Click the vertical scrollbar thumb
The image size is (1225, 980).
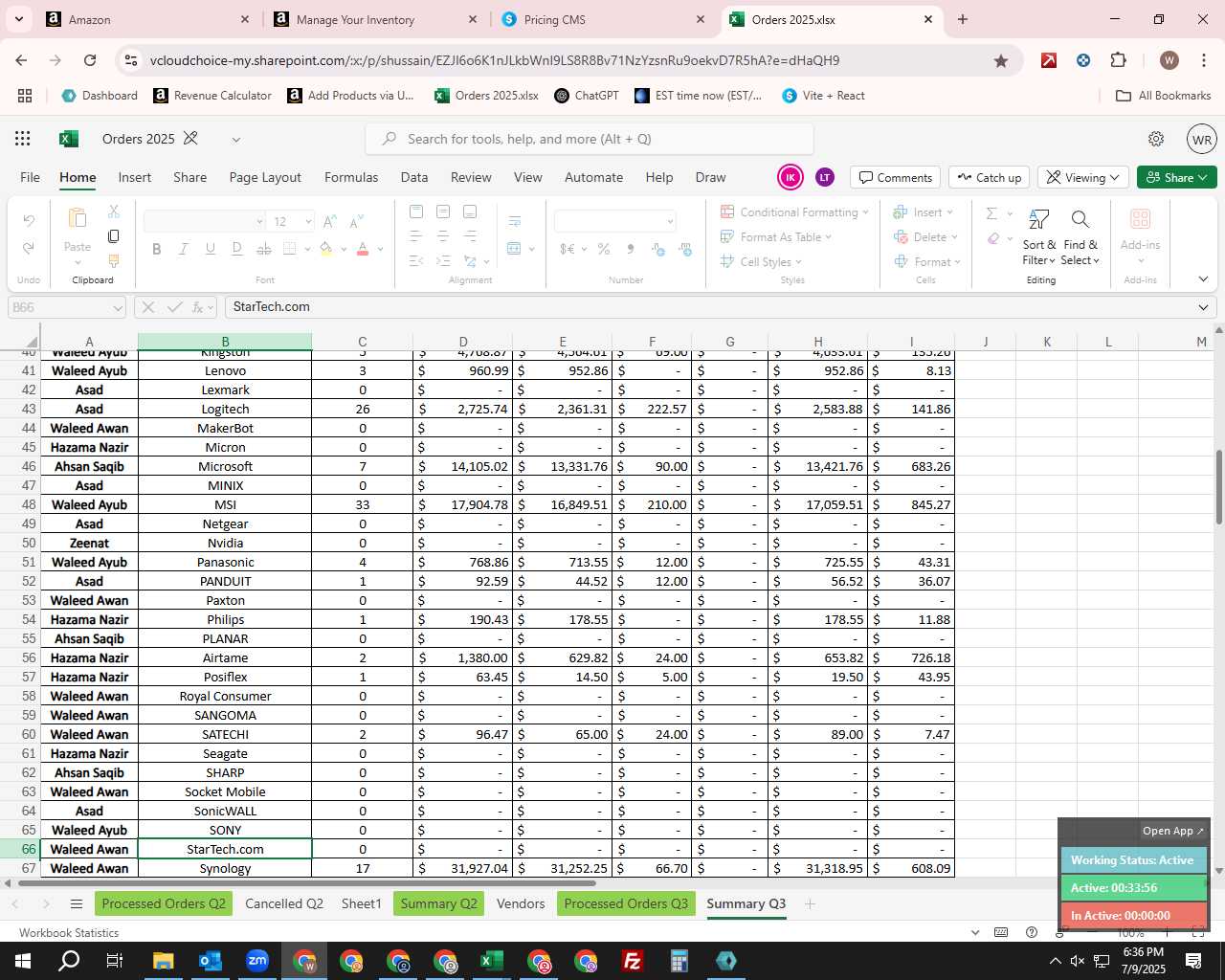coord(1218,487)
